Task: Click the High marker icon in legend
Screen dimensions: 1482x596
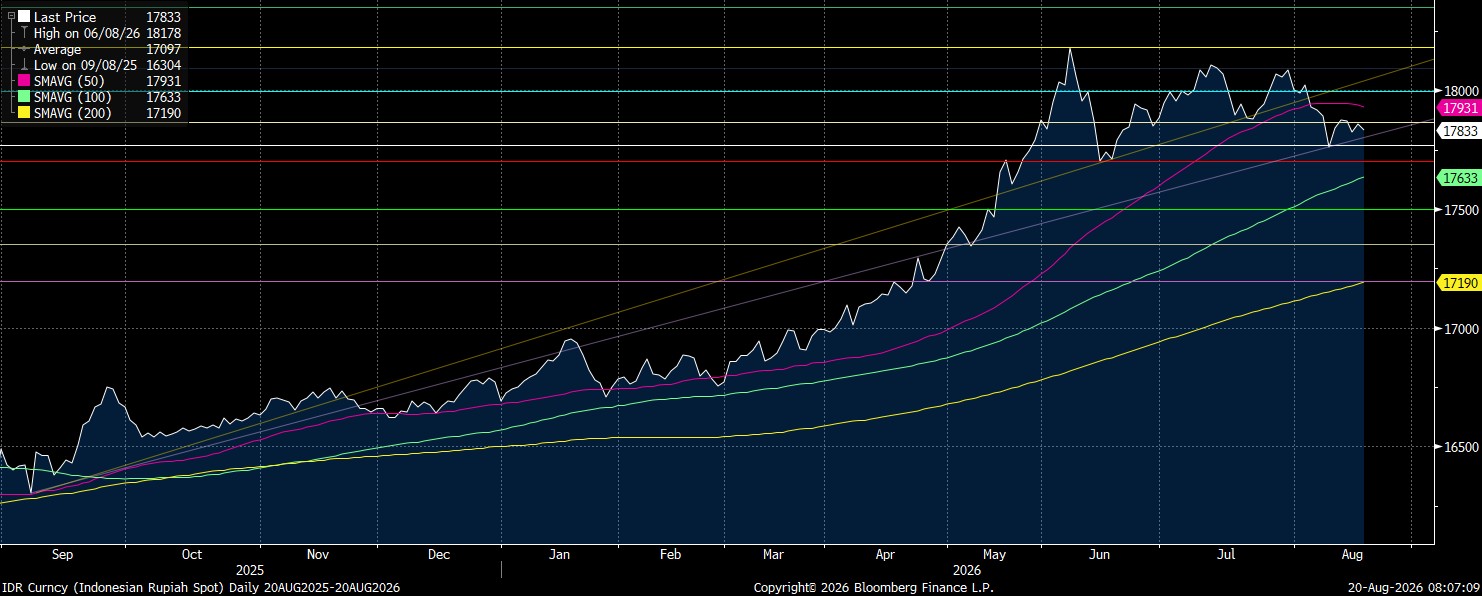Action: tap(24, 33)
